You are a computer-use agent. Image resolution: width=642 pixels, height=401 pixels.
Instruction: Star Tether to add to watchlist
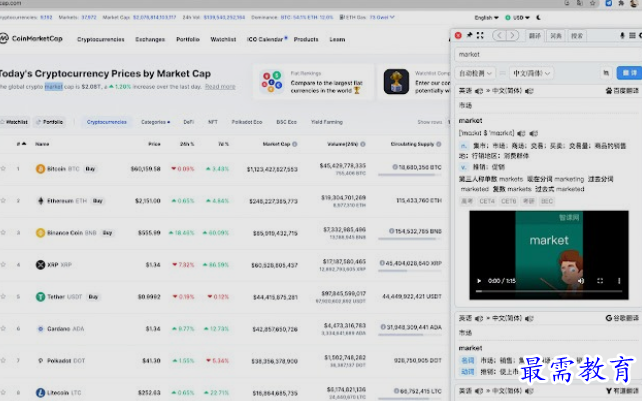(3, 297)
